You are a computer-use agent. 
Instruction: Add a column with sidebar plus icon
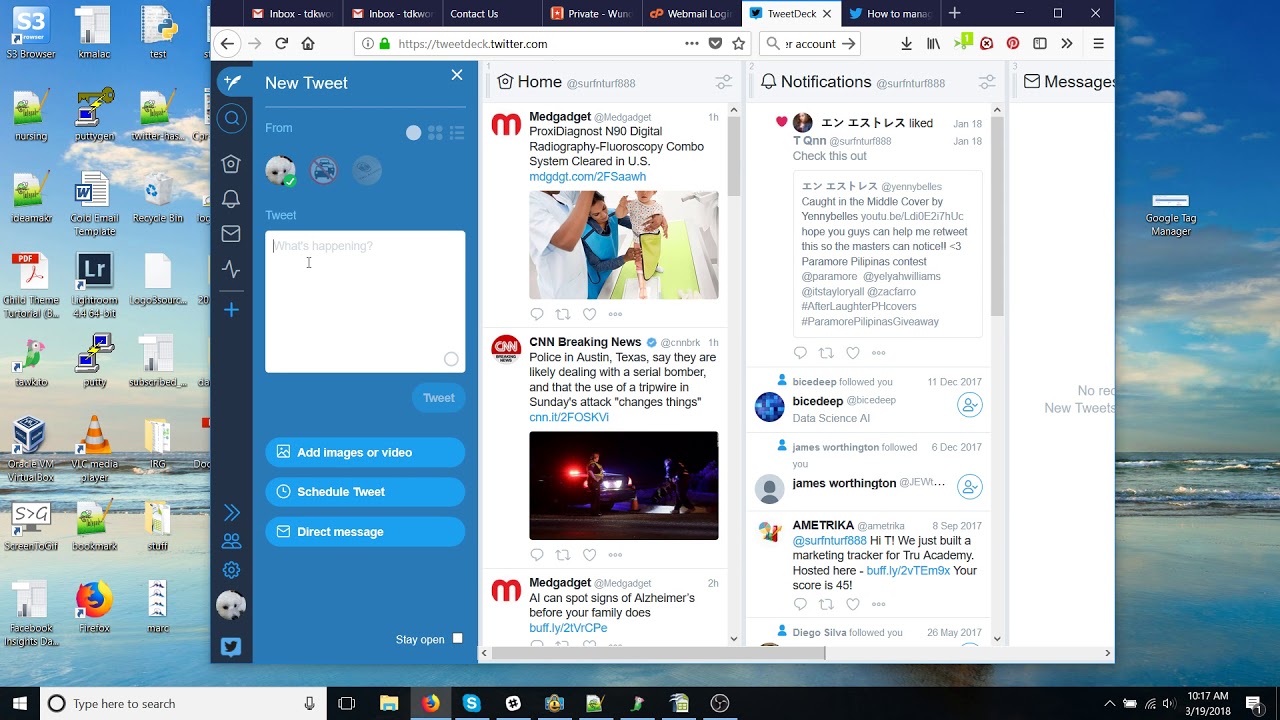click(x=231, y=310)
